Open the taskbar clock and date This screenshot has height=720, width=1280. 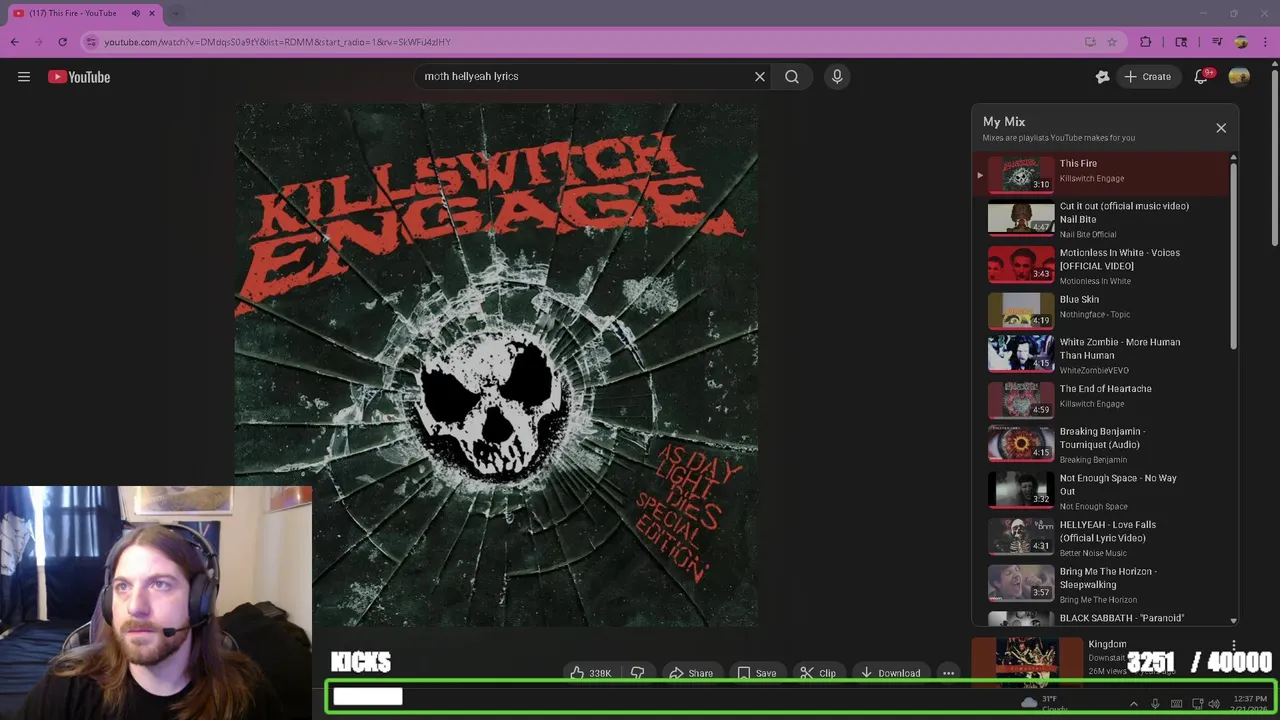[1250, 704]
